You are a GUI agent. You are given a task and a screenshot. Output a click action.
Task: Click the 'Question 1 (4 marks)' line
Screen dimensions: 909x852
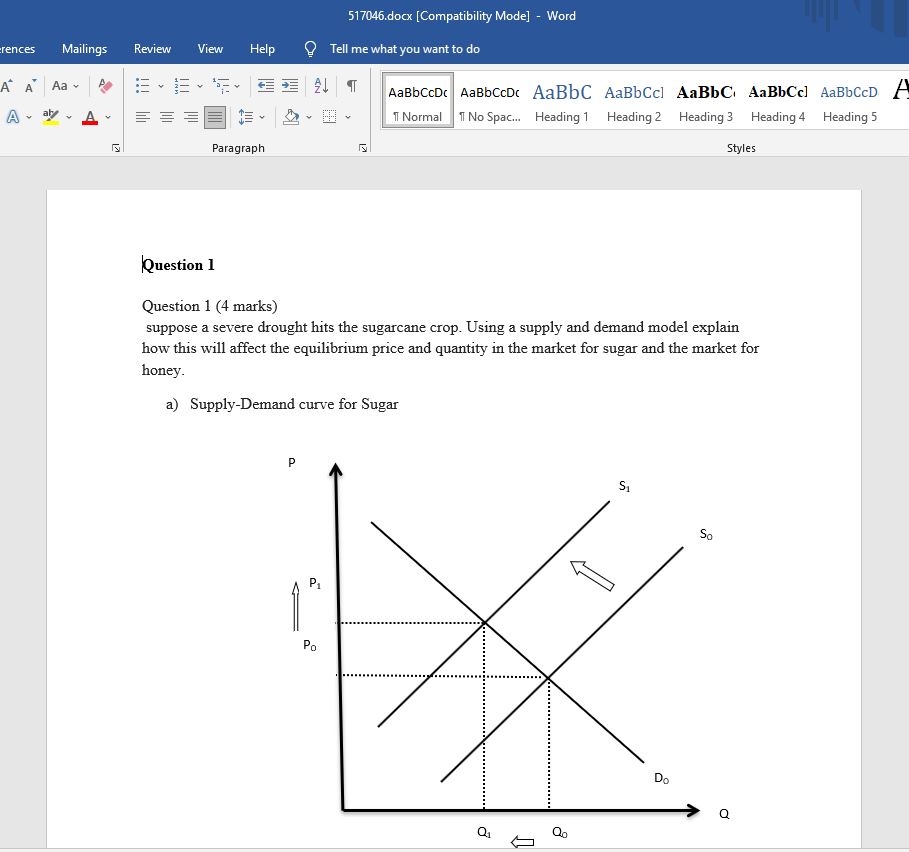click(210, 306)
